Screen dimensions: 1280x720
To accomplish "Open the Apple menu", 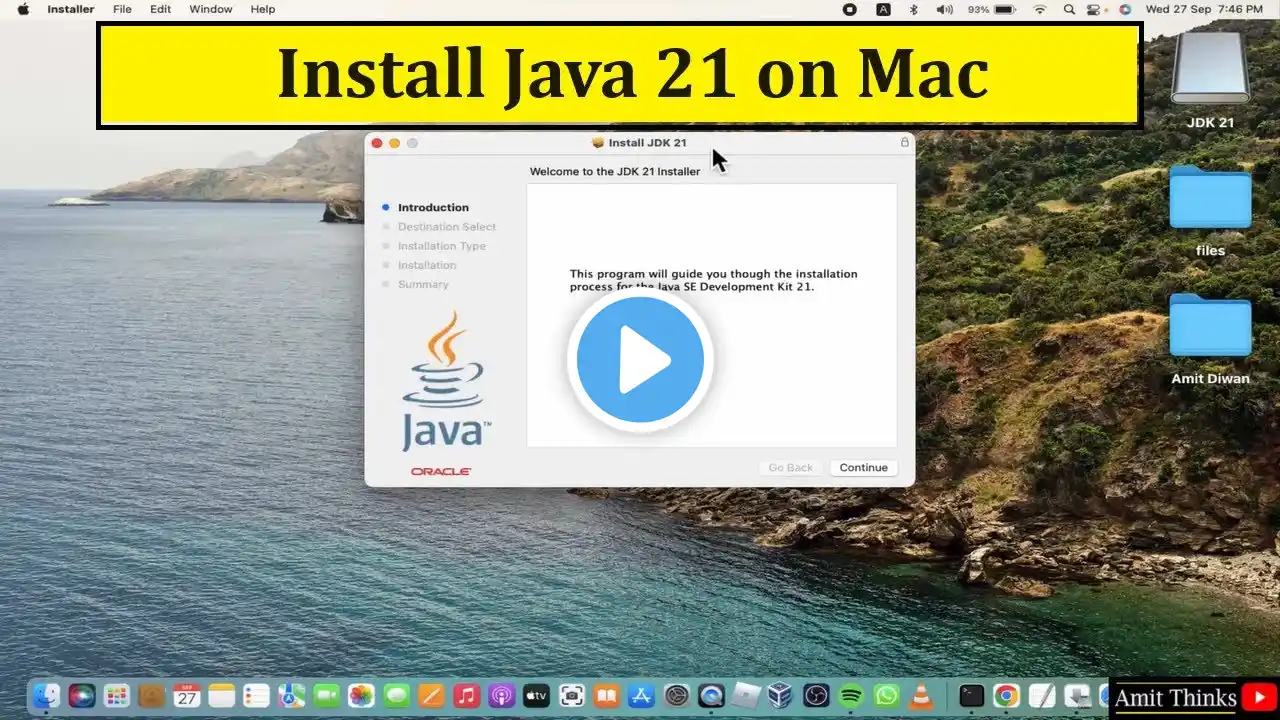I will (23, 9).
